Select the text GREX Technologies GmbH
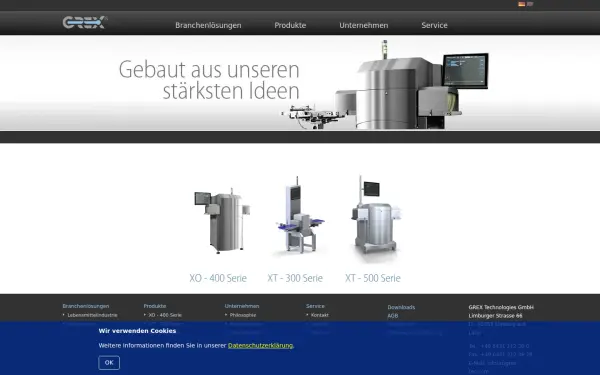Viewport: 600px width, 375px height. 501,307
